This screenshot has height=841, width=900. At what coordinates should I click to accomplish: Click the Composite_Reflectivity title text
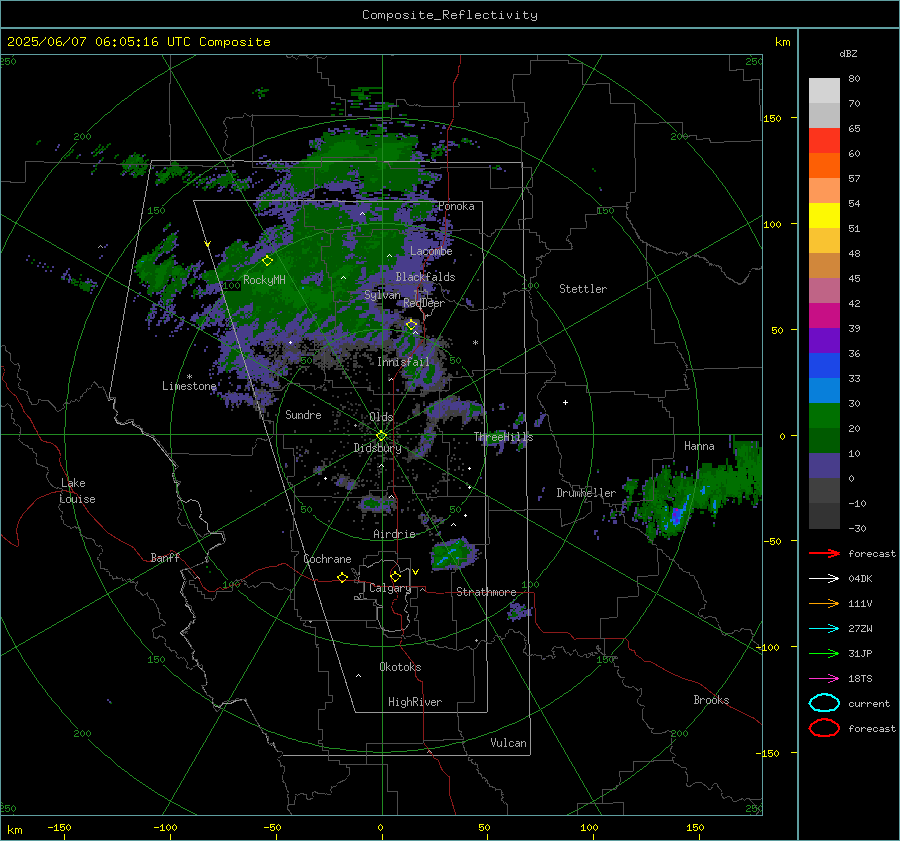[449, 15]
